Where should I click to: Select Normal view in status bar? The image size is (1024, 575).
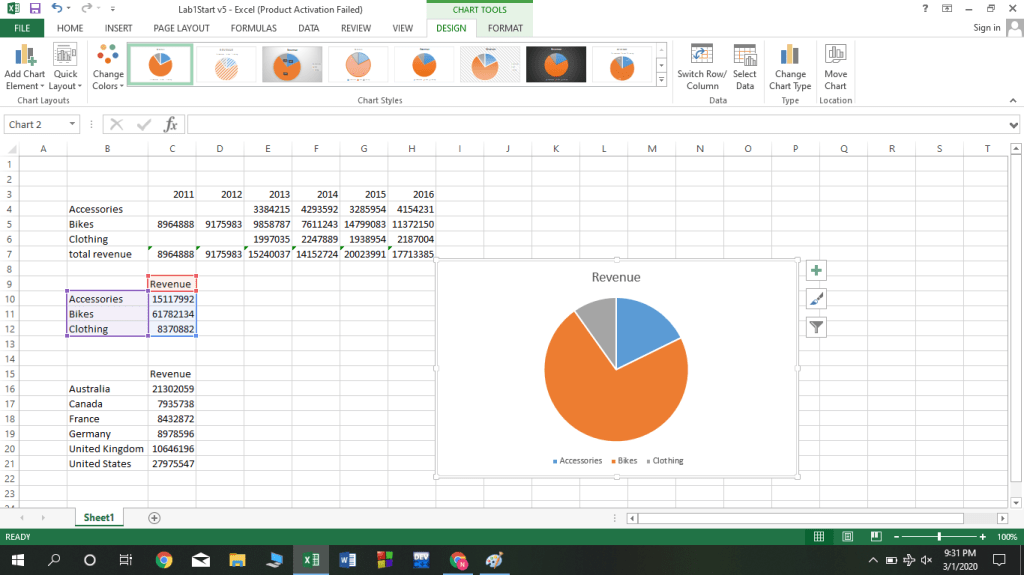pos(819,537)
